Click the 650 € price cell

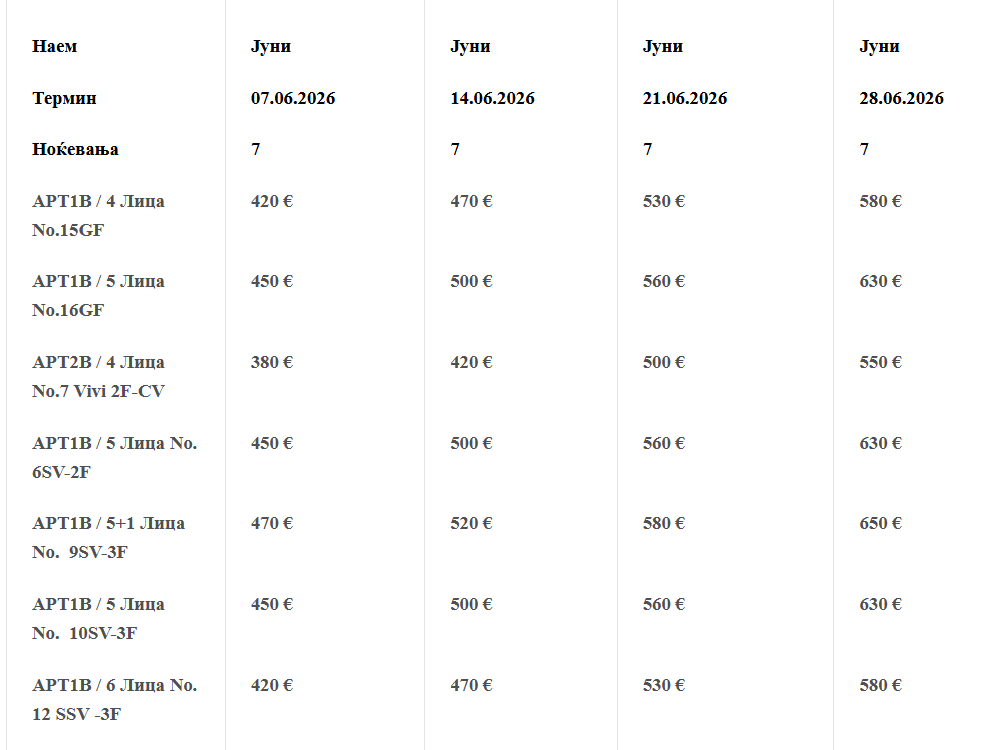tap(881, 523)
